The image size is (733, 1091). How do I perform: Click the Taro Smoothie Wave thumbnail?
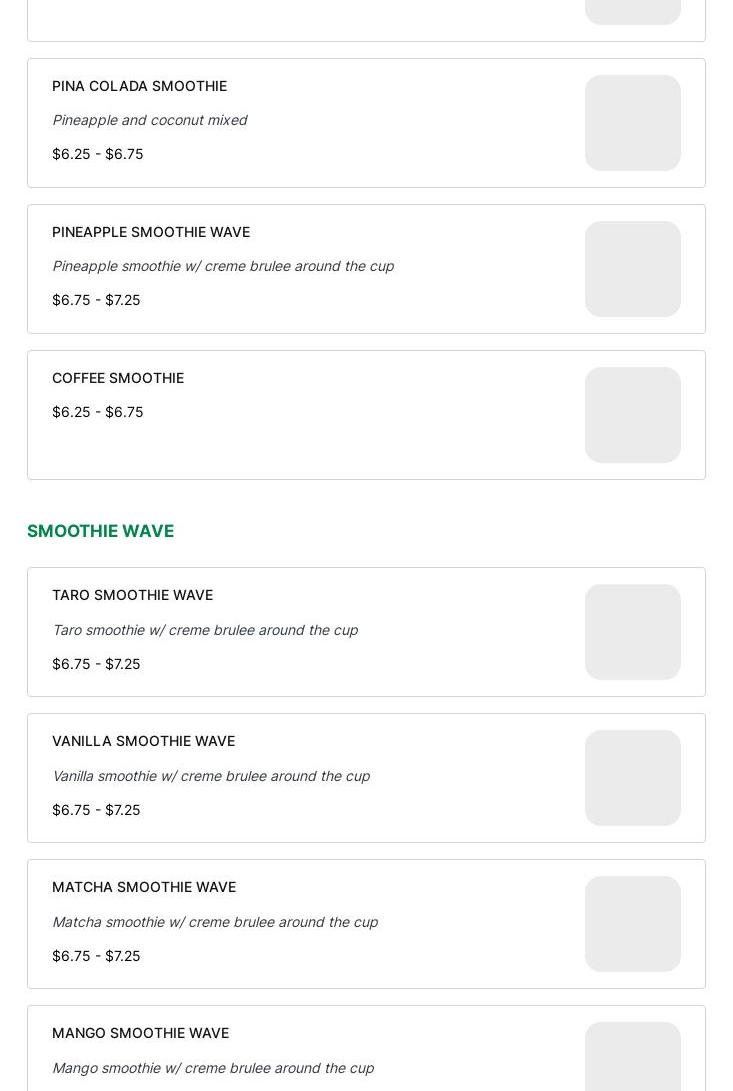point(632,632)
